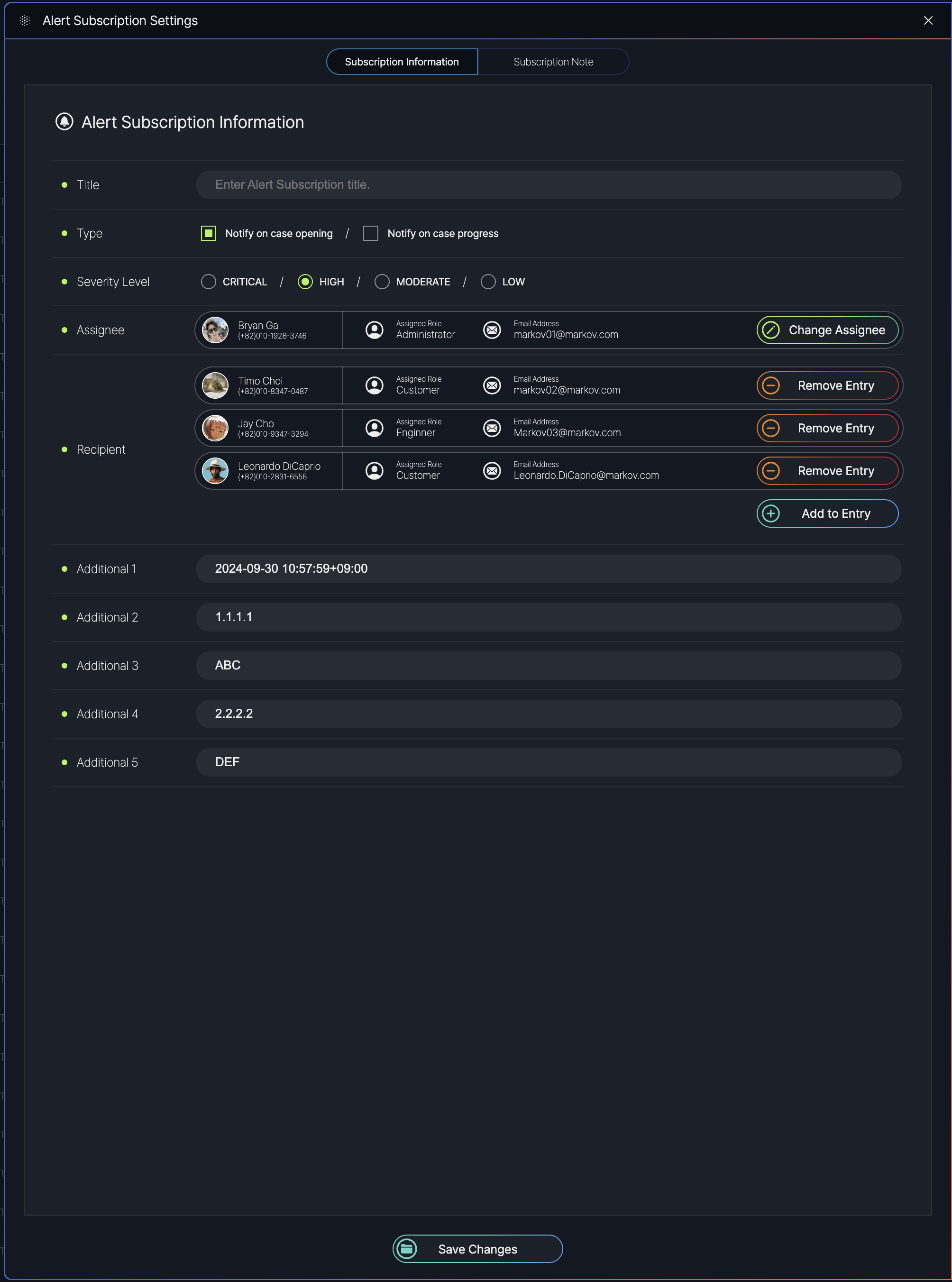Viewport: 952px width, 1282px height.
Task: Select CRITICAL severity level
Action: tap(209, 282)
